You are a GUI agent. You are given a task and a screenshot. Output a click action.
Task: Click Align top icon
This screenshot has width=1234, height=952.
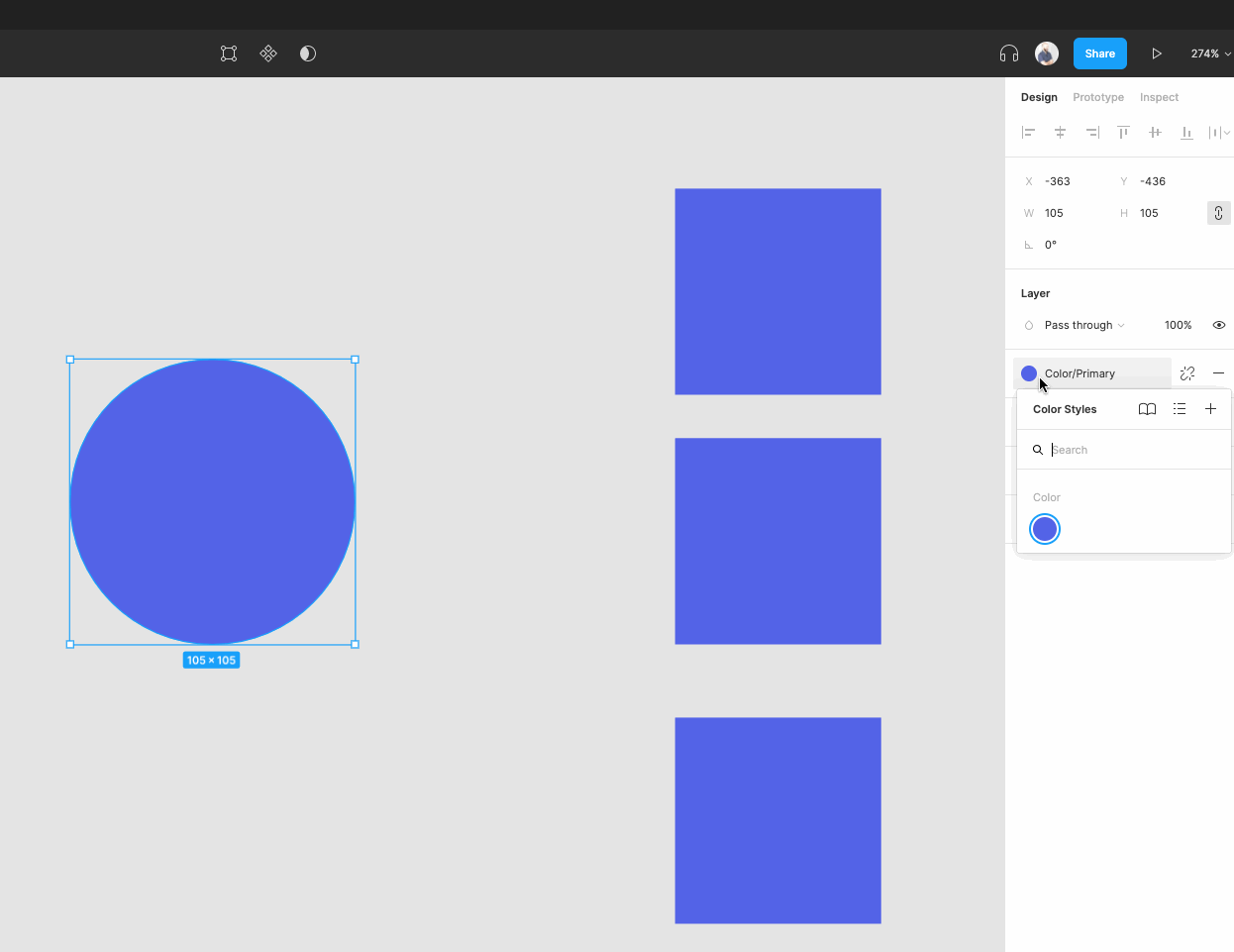[1124, 132]
